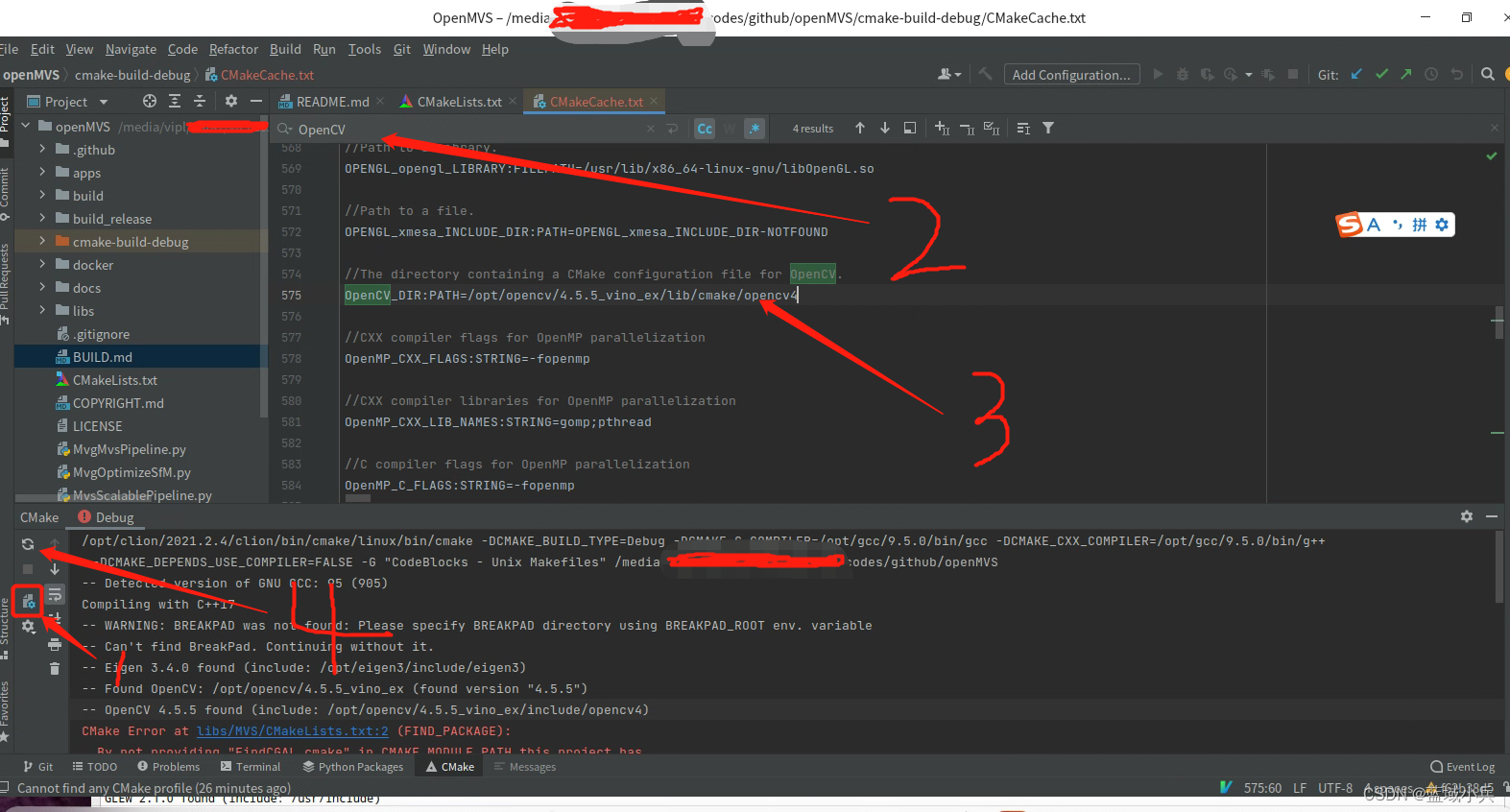
Task: Open the Navigate menu
Action: (131, 49)
